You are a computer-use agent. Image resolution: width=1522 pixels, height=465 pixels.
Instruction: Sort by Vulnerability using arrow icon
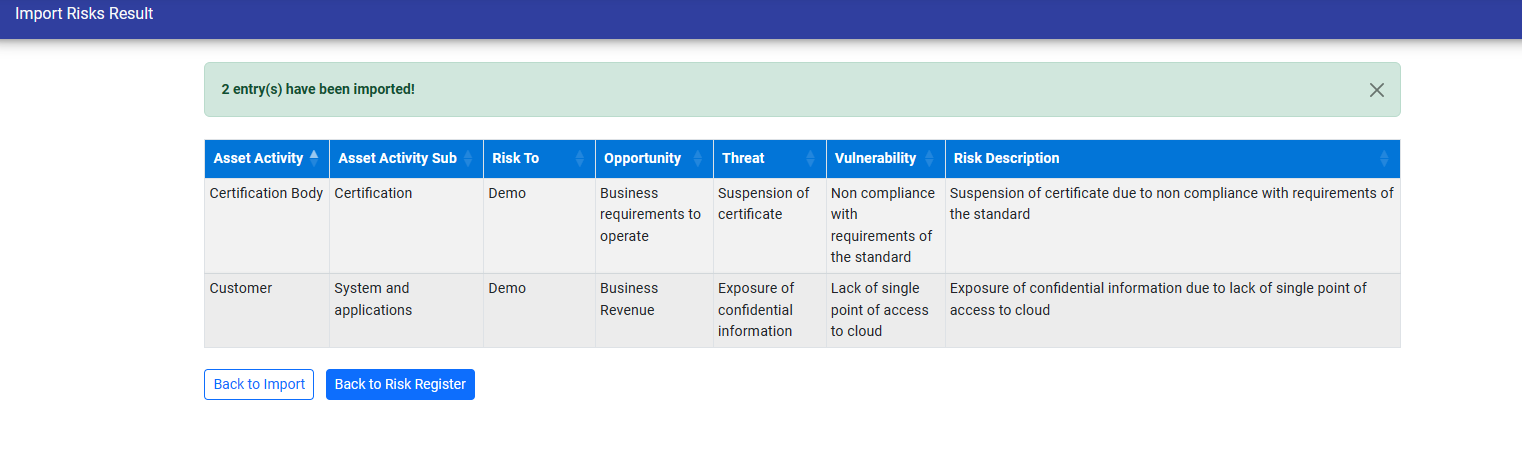929,159
